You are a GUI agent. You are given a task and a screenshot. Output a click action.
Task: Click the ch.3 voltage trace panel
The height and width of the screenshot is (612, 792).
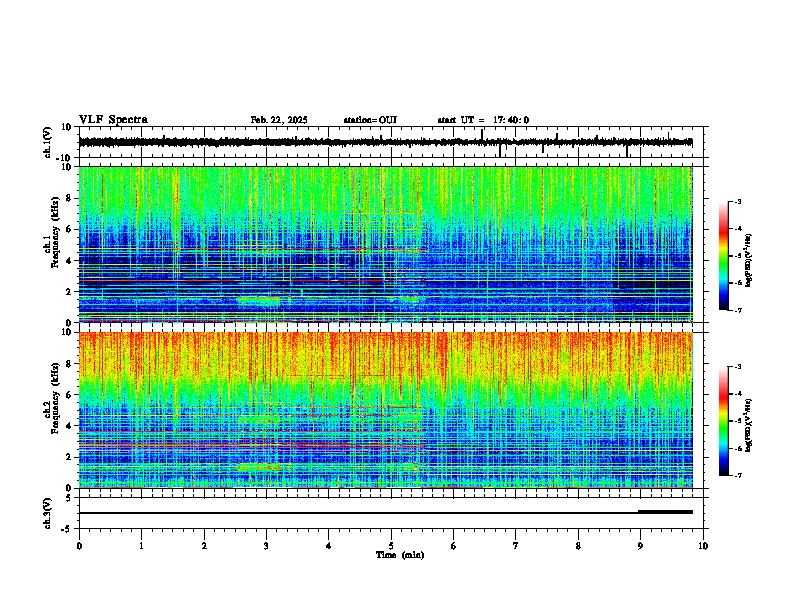pyautogui.click(x=393, y=513)
